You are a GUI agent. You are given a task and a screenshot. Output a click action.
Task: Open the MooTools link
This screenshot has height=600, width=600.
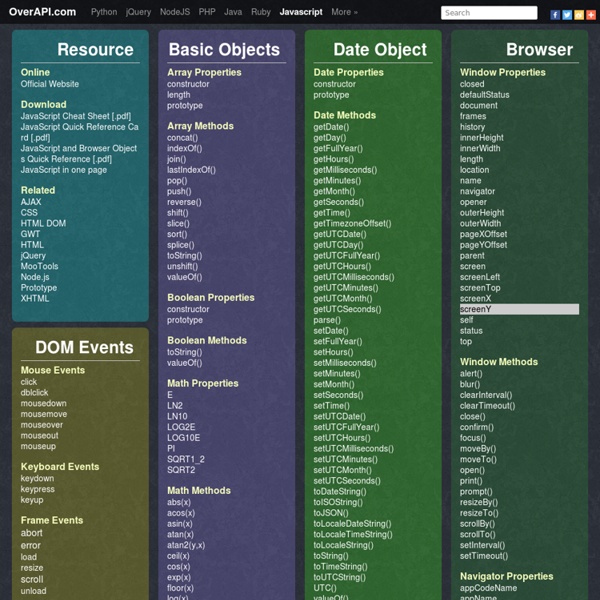39,266
